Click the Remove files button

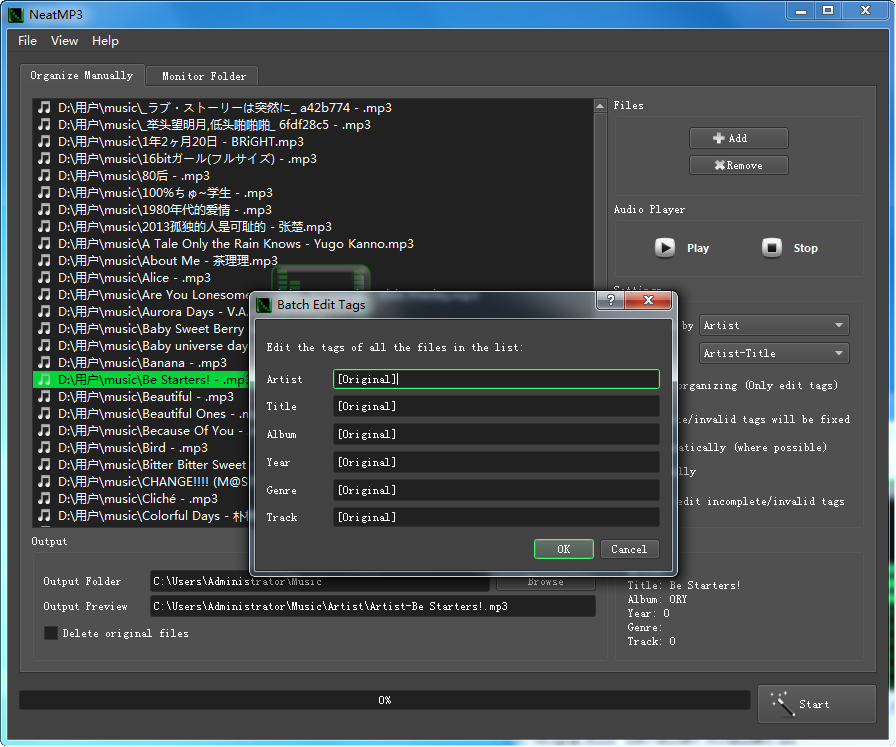[x=738, y=165]
